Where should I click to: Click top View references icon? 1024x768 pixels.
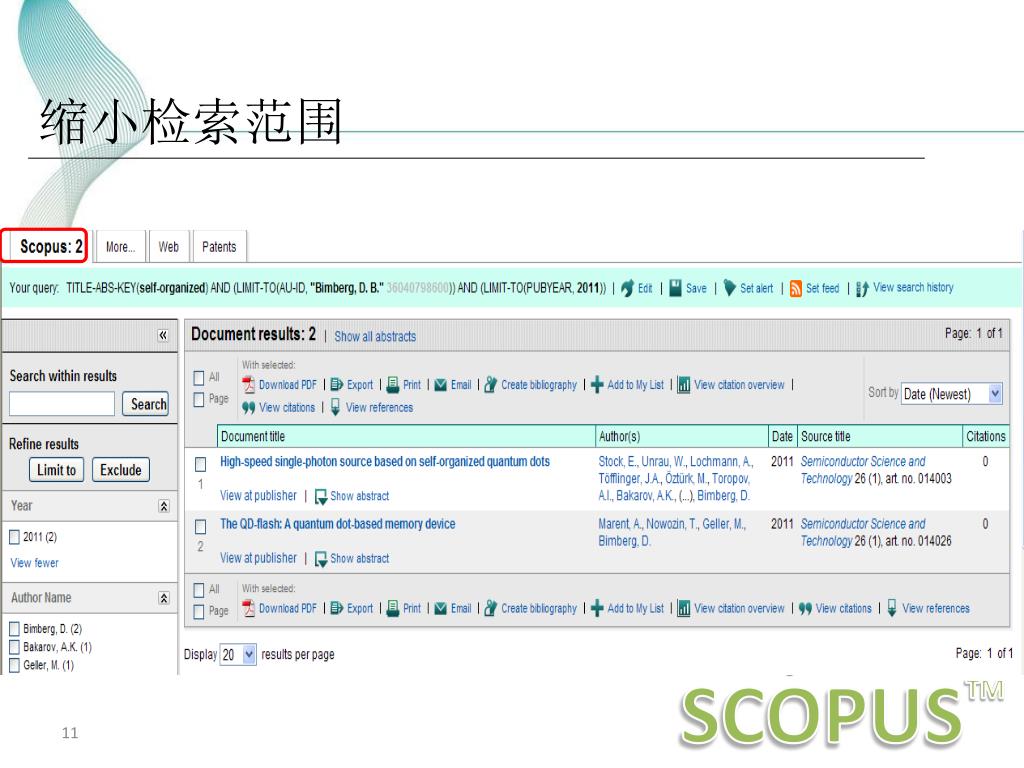tap(335, 408)
